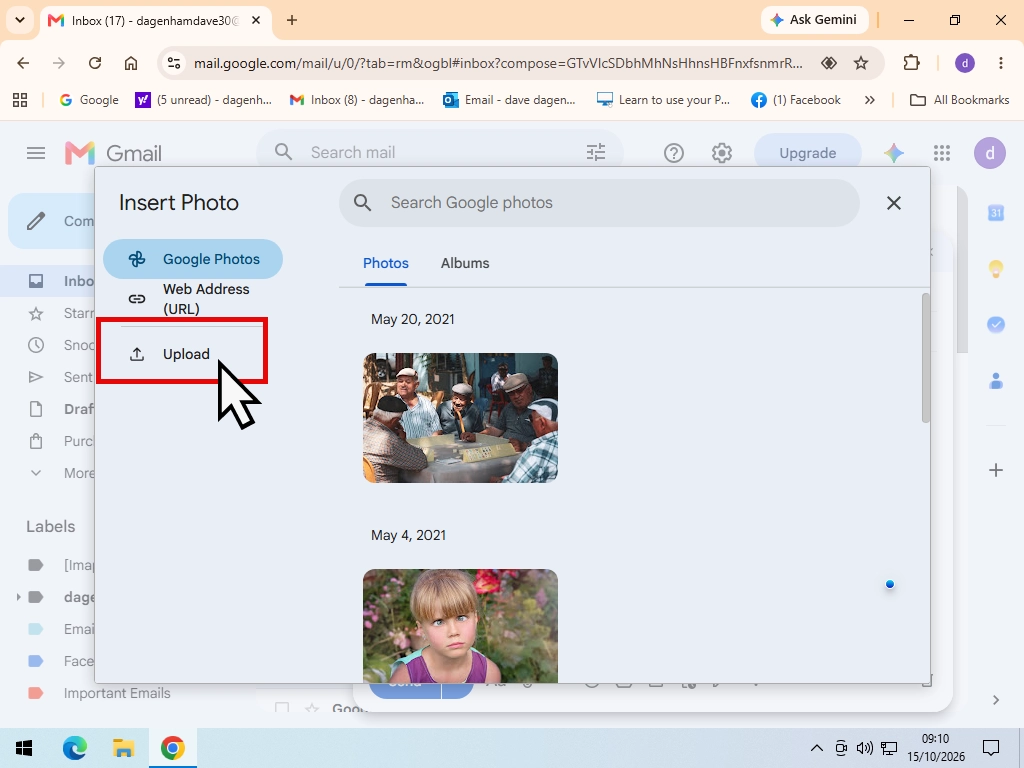Expand the dage... label tree arrow

pos(18,597)
